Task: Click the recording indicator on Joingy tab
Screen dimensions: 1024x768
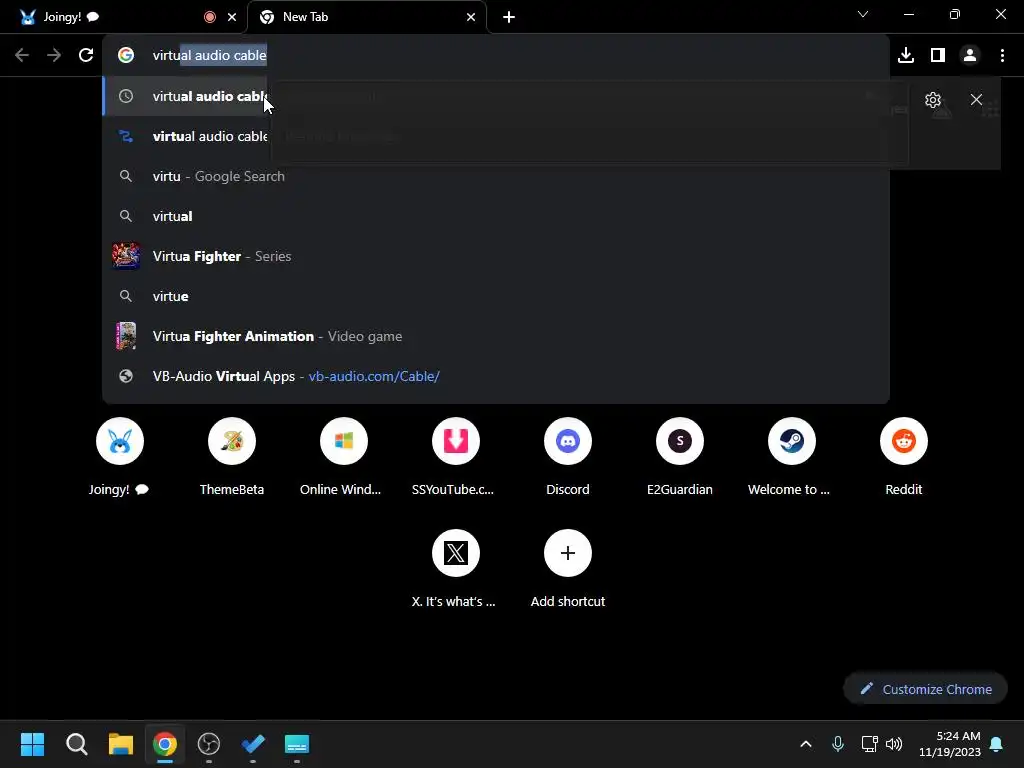Action: [210, 18]
